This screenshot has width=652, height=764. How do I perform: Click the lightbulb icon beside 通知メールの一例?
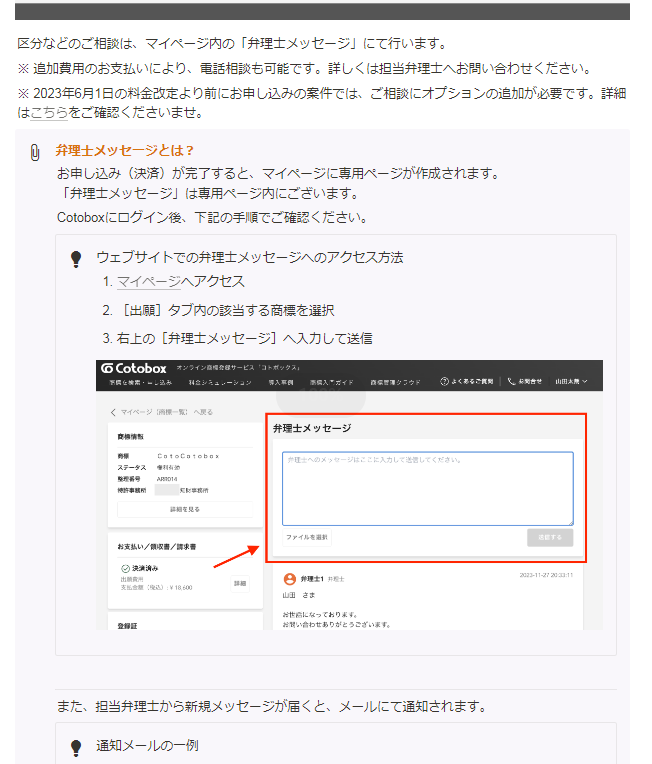click(x=76, y=747)
